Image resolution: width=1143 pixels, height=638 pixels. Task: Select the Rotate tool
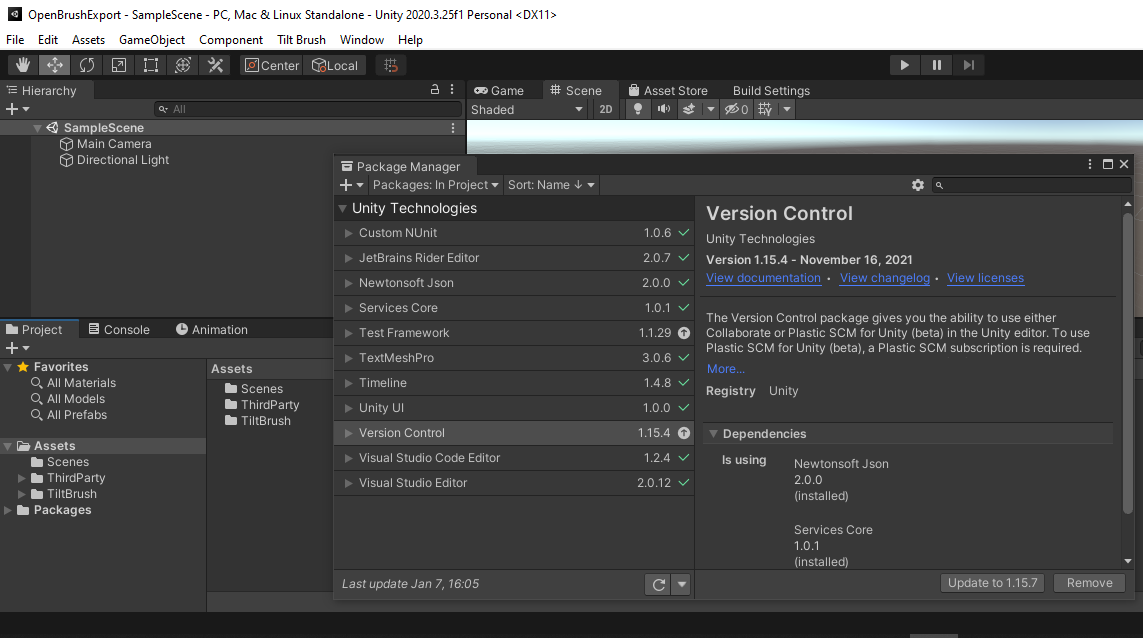click(87, 65)
